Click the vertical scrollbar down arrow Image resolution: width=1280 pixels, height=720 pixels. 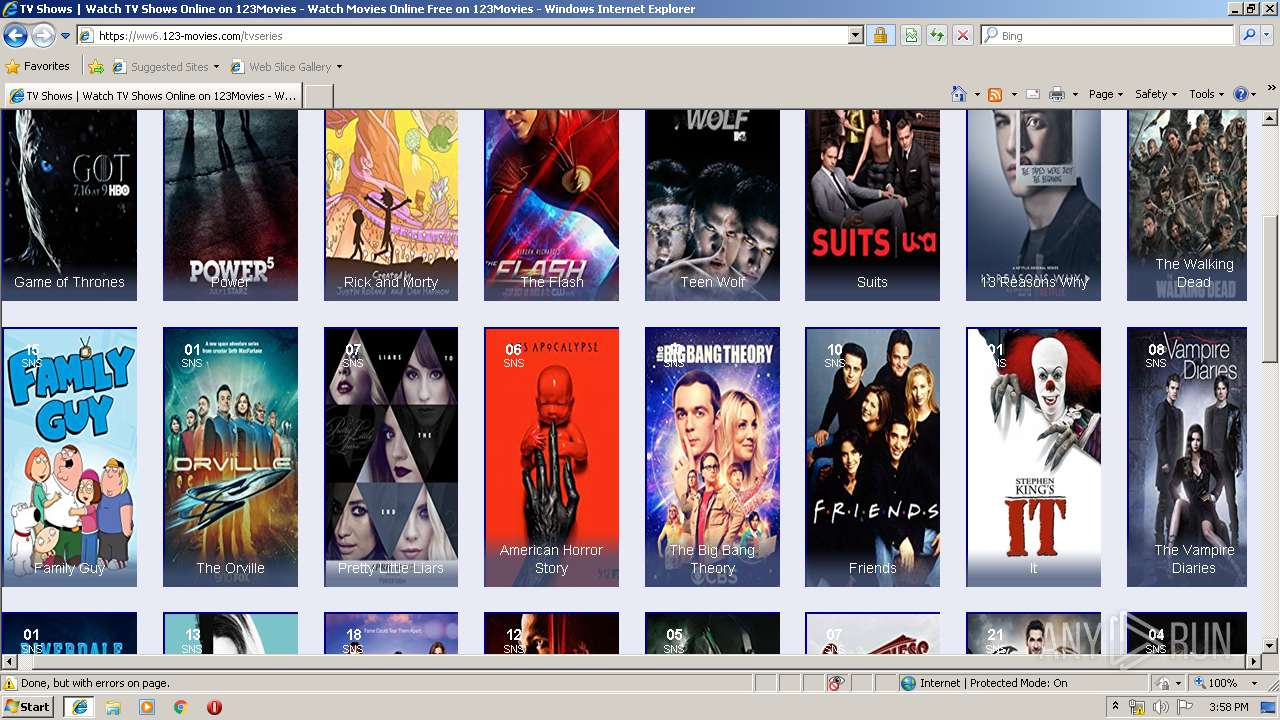1270,646
